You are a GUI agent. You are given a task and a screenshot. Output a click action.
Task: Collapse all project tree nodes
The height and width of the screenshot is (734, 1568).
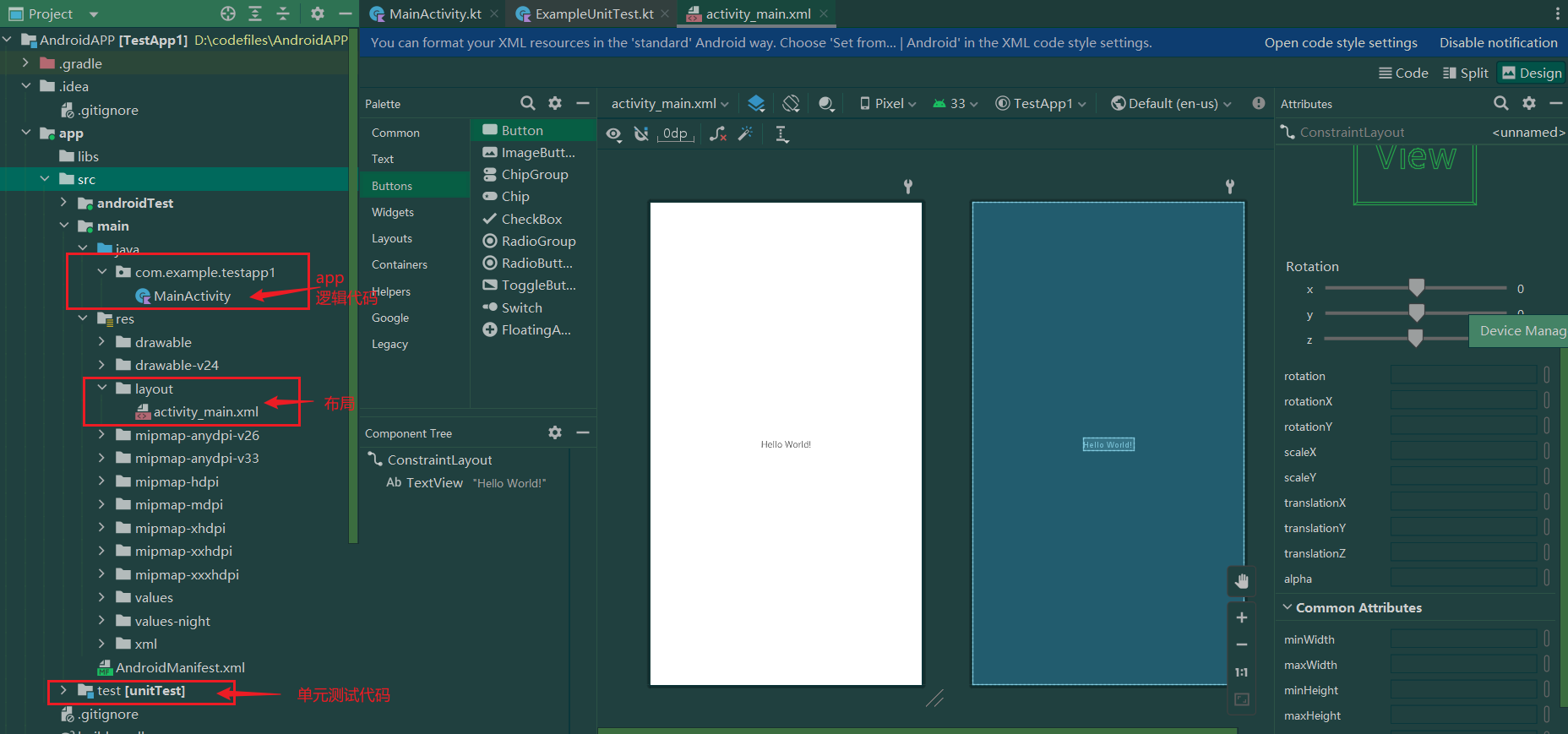point(283,14)
